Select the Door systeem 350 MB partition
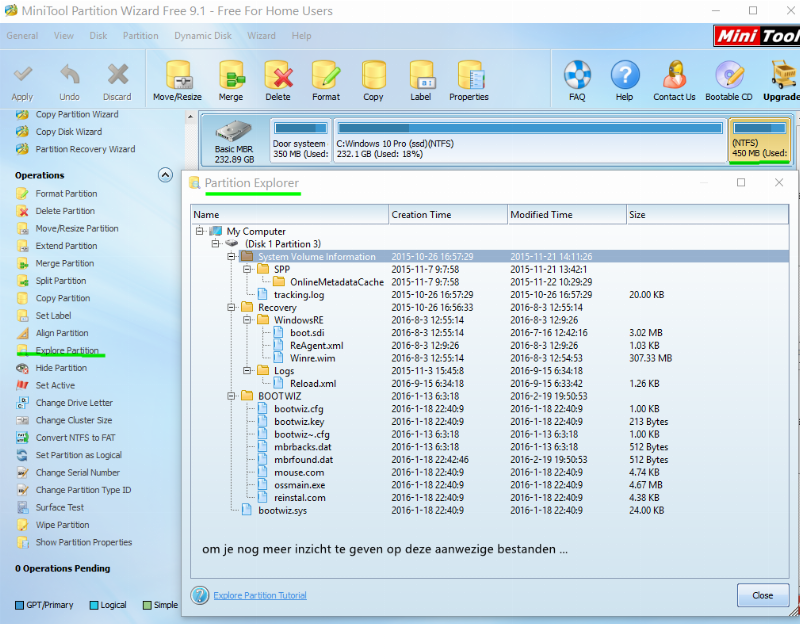The width and height of the screenshot is (800, 624). 301,140
